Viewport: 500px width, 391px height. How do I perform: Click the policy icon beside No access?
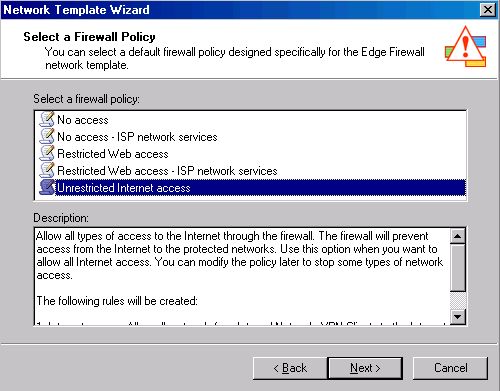point(47,119)
